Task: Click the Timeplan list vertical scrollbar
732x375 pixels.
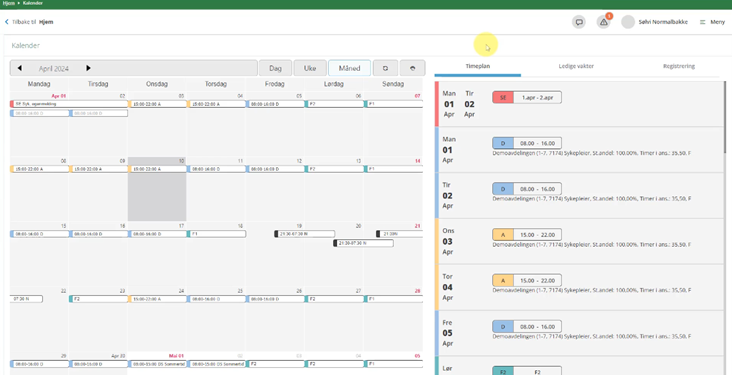Action: coord(725,117)
